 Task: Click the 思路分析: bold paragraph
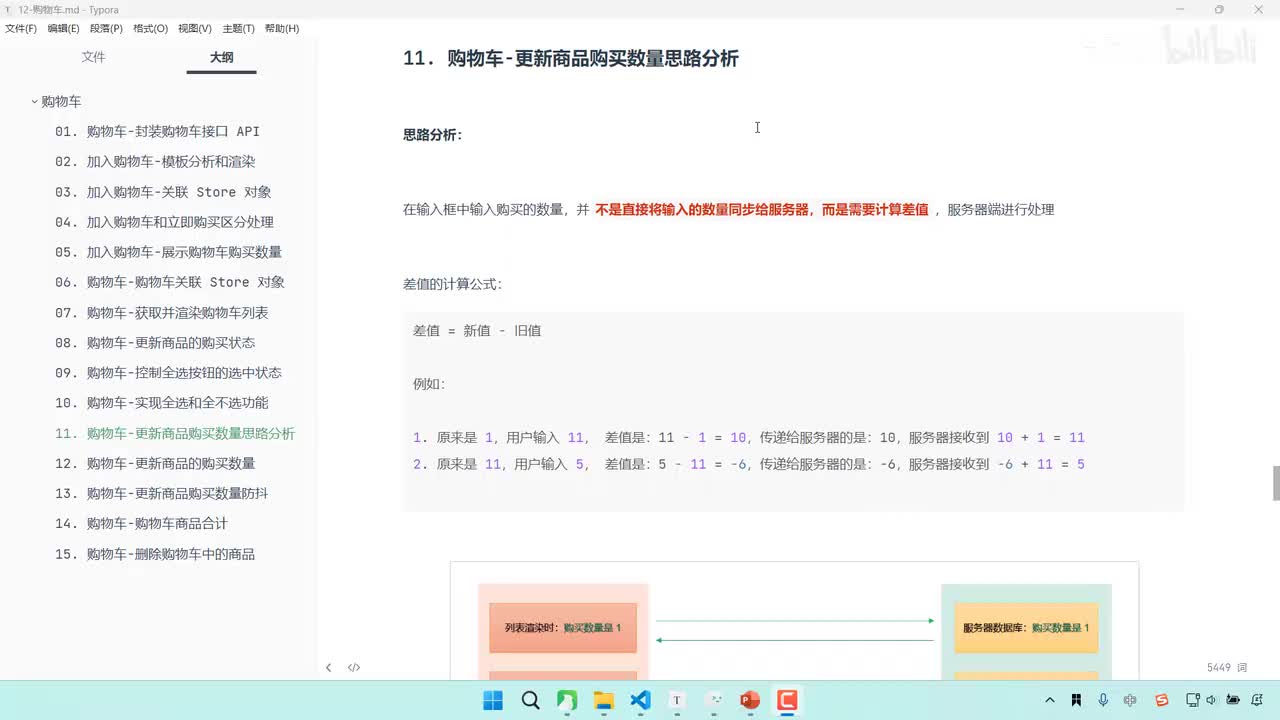tap(433, 135)
